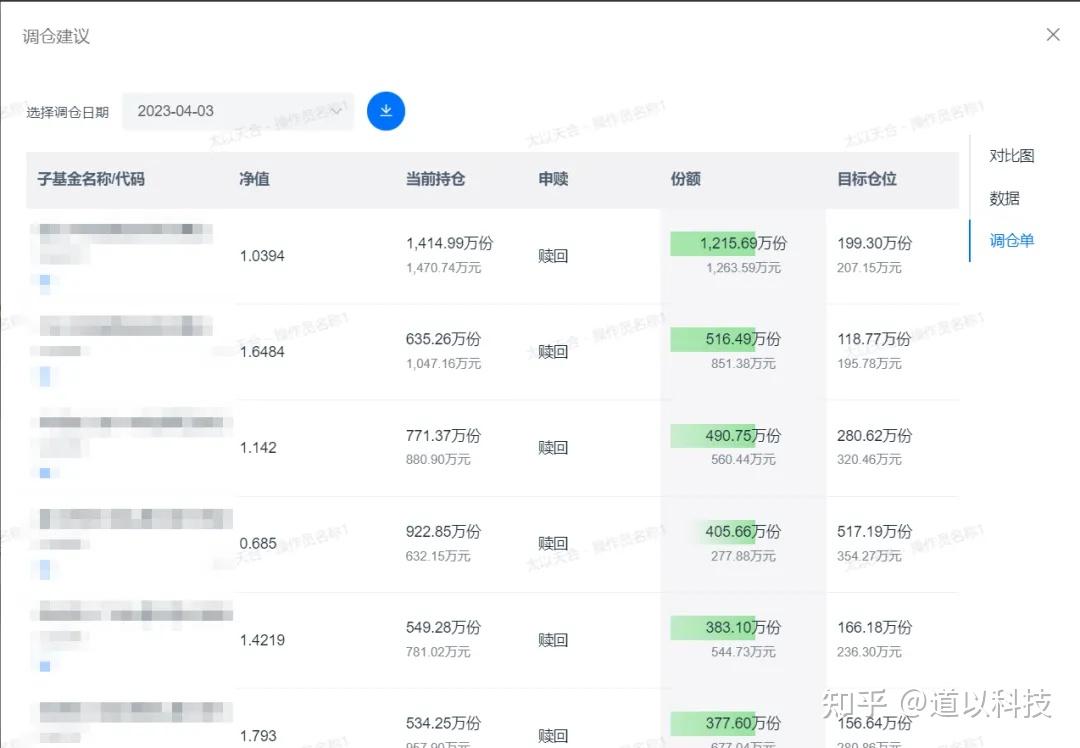Click the 1,414.99万份 current holding cell

[449, 243]
